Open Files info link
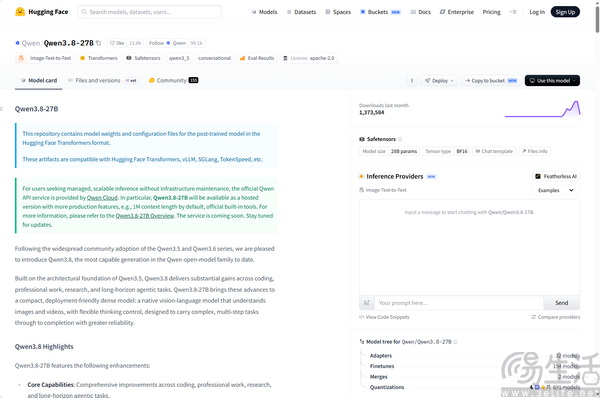600x398 pixels. tap(535, 151)
